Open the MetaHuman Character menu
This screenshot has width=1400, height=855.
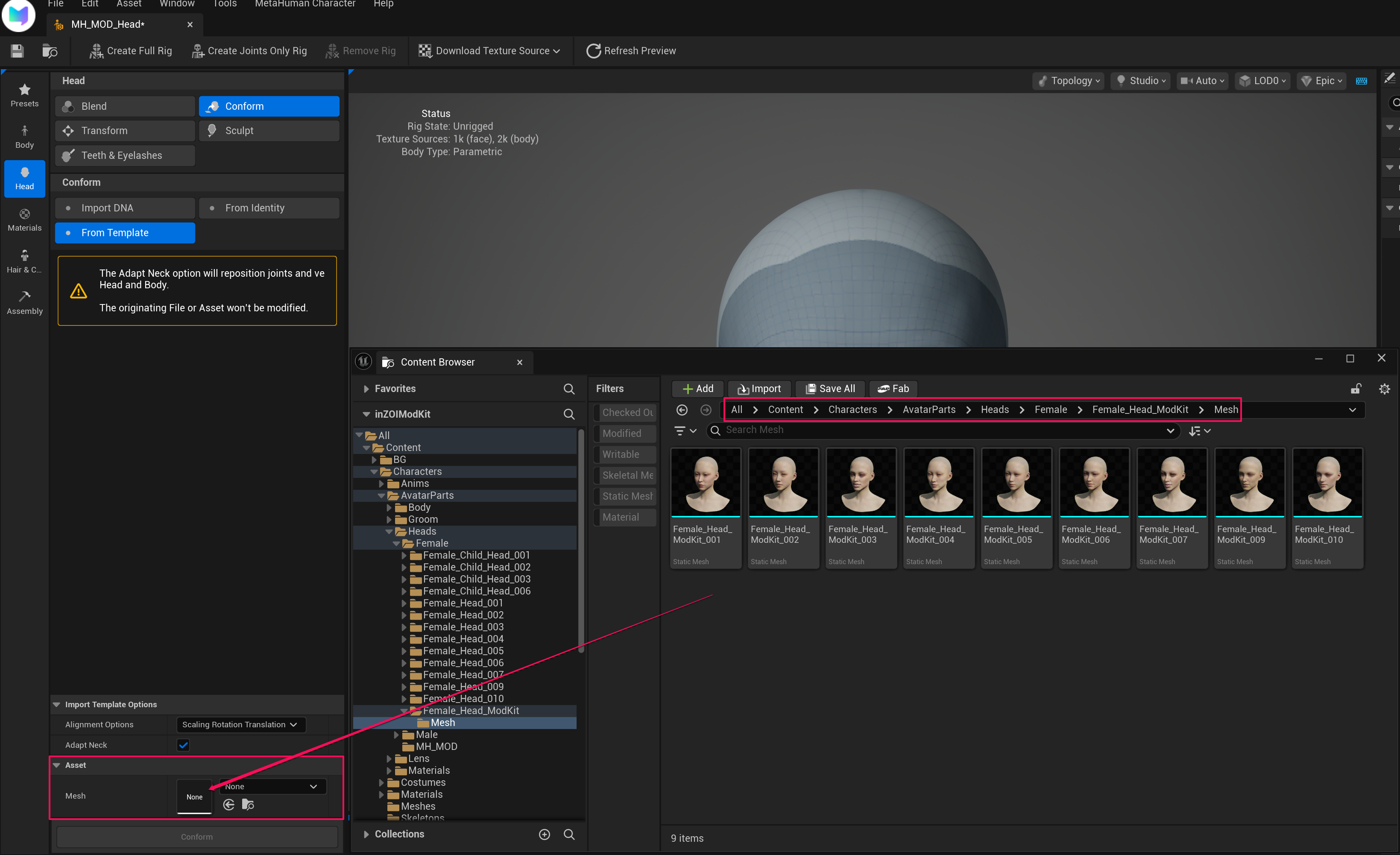[305, 4]
